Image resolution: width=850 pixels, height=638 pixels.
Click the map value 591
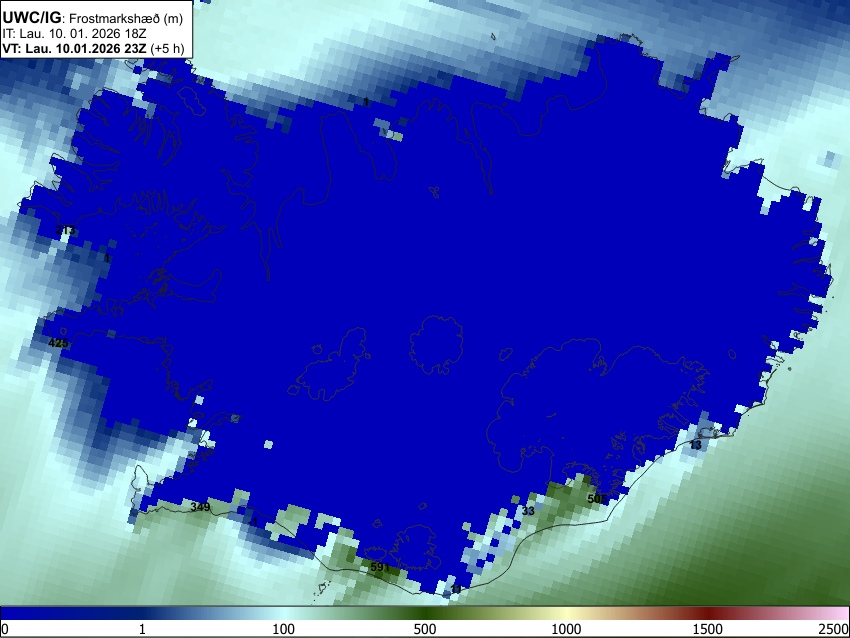(380, 568)
